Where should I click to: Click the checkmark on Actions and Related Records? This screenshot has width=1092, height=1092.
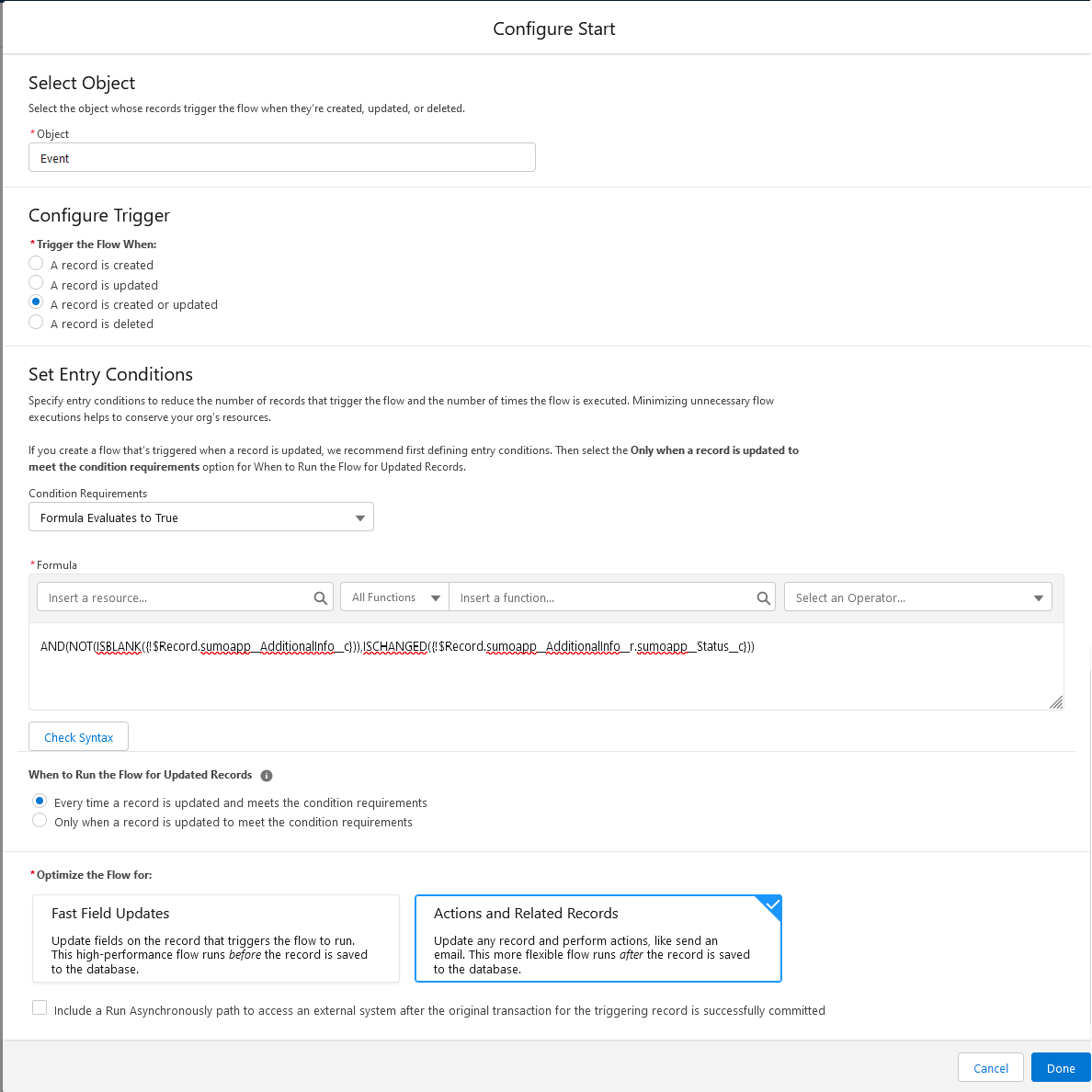(x=772, y=905)
